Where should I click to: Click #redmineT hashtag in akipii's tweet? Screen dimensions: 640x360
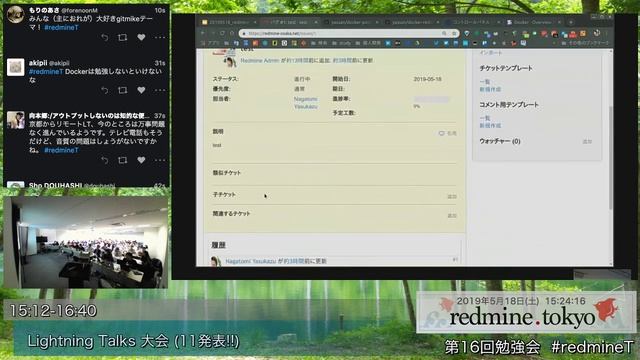click(x=46, y=71)
